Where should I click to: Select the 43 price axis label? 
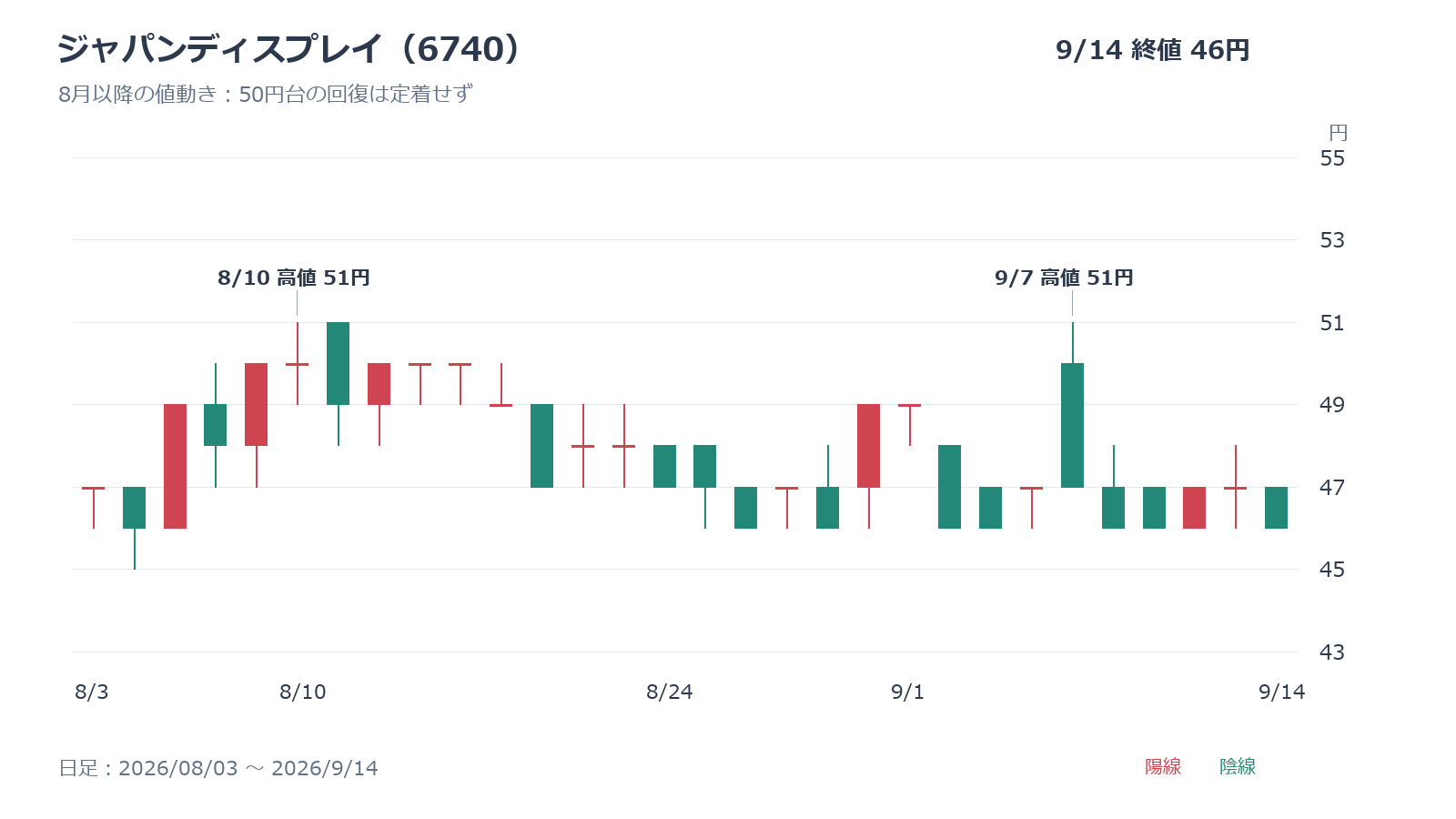[1332, 652]
